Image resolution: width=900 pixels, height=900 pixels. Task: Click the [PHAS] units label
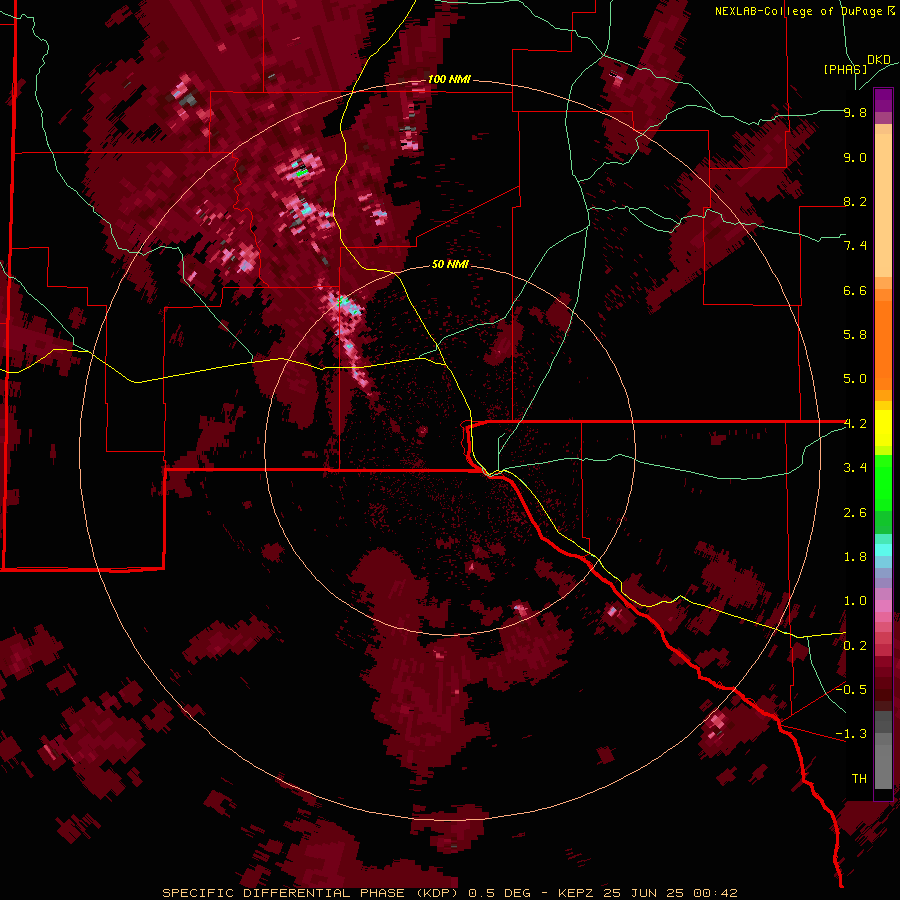pyautogui.click(x=845, y=69)
